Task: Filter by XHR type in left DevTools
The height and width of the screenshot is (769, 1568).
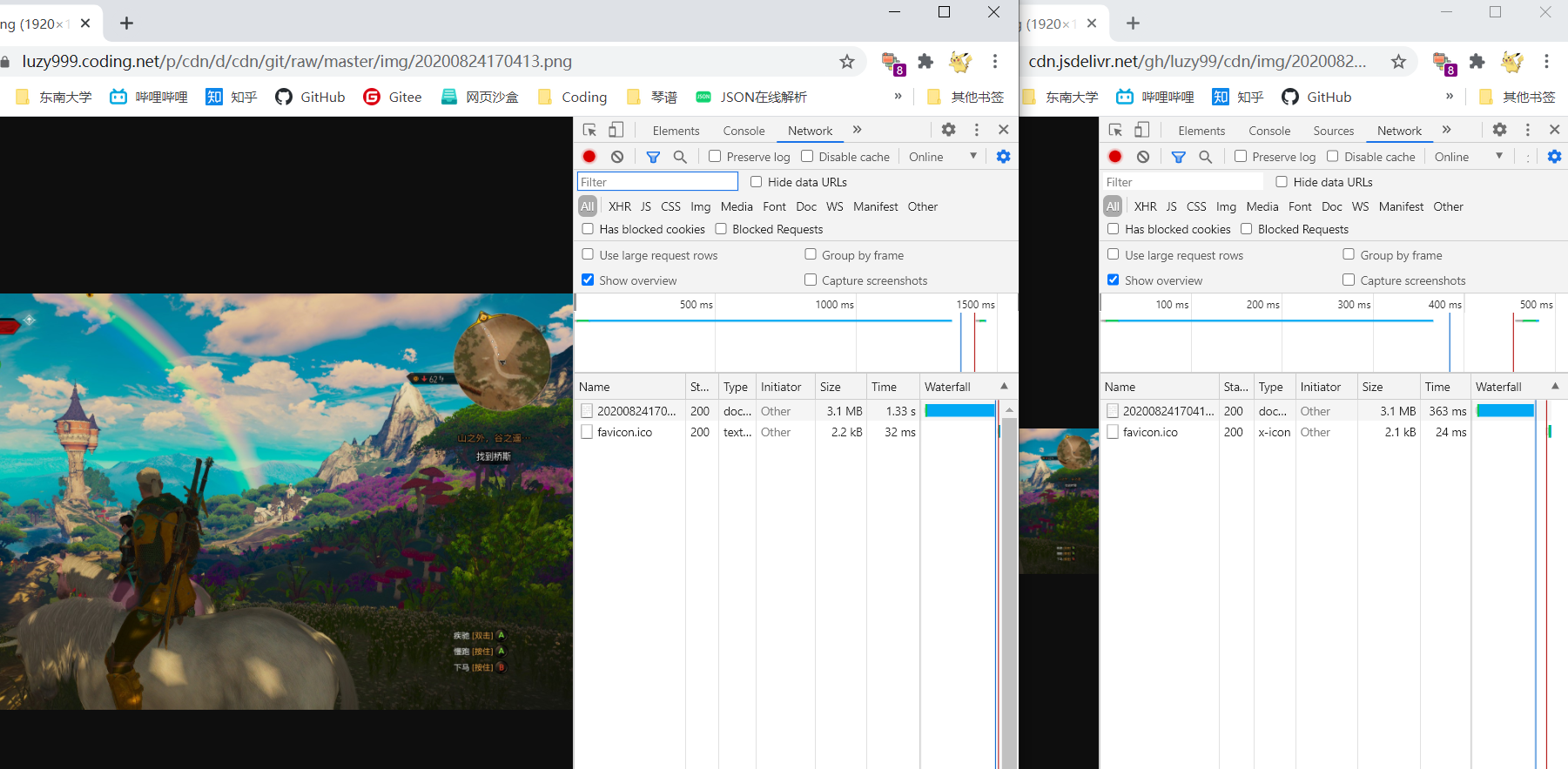Action: pyautogui.click(x=620, y=206)
